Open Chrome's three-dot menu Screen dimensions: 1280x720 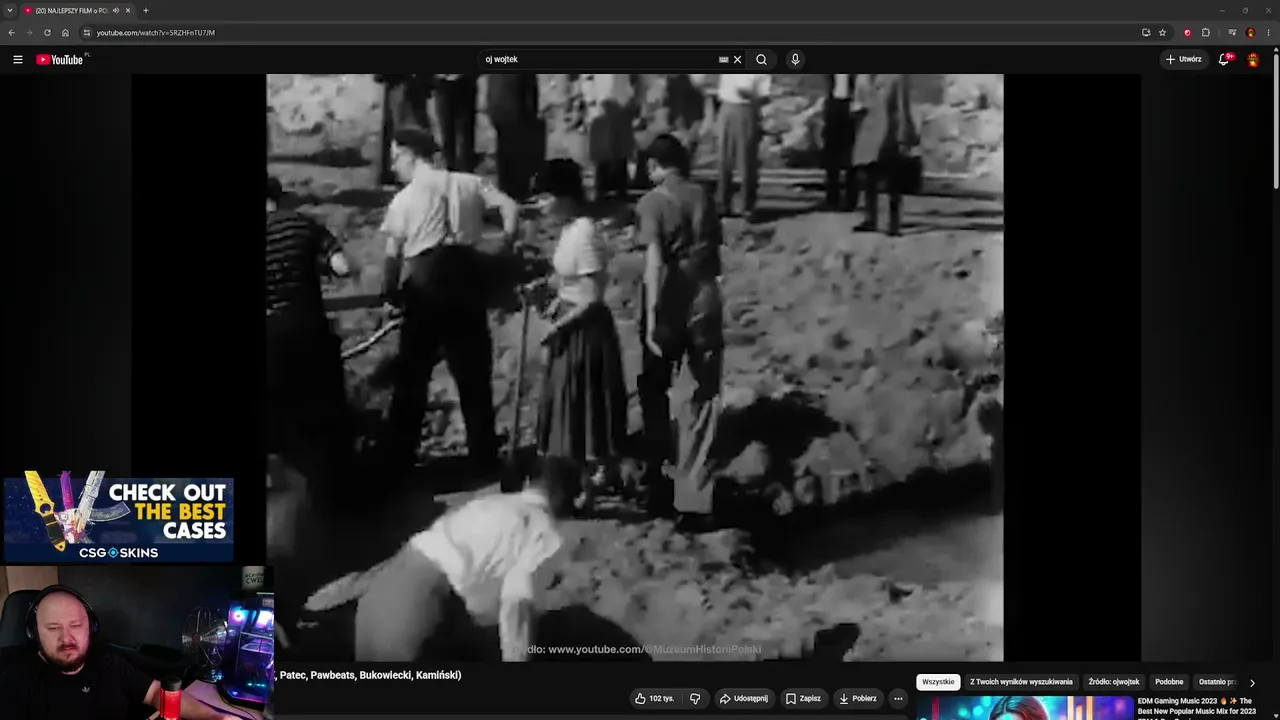point(1268,33)
